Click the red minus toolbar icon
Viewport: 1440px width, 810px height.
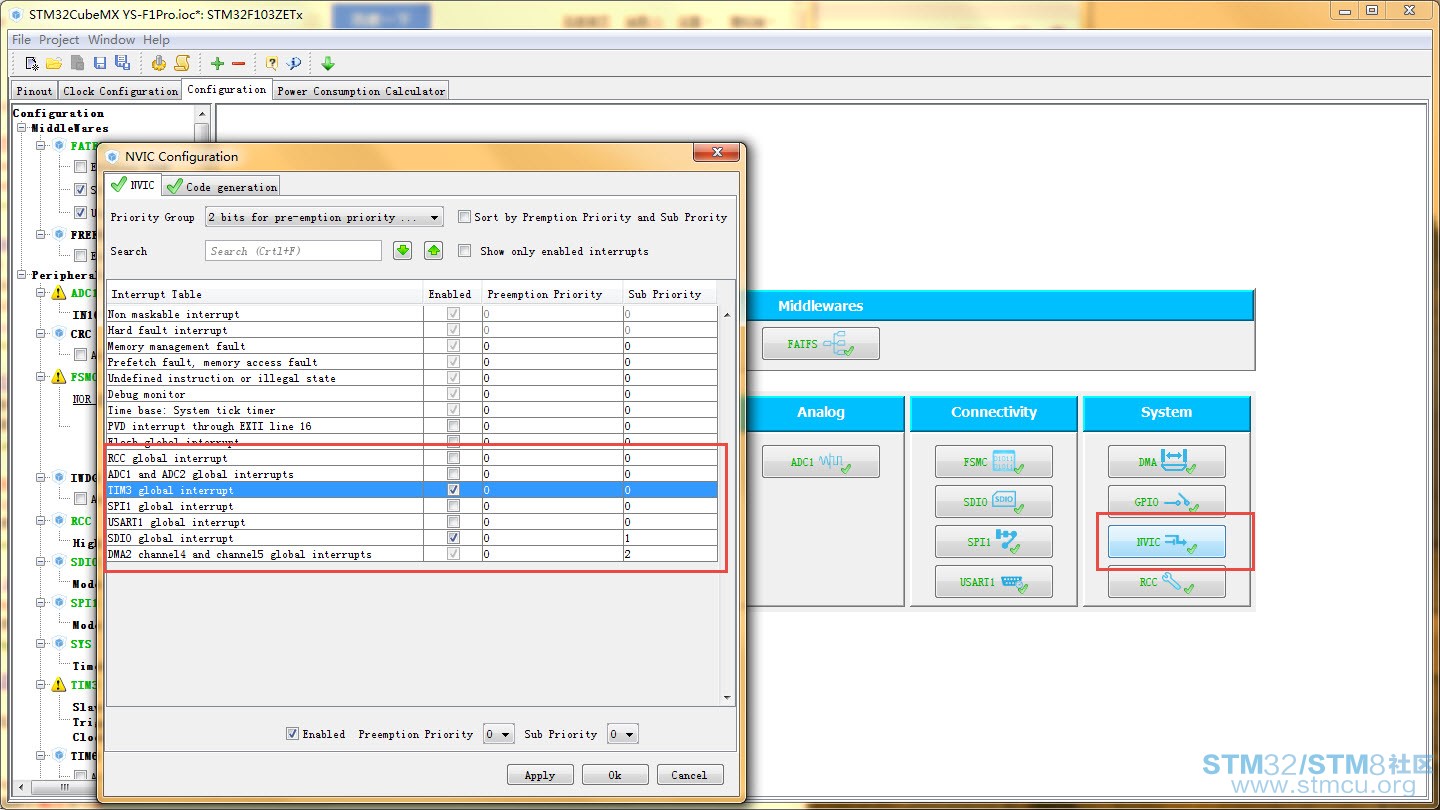pyautogui.click(x=238, y=64)
